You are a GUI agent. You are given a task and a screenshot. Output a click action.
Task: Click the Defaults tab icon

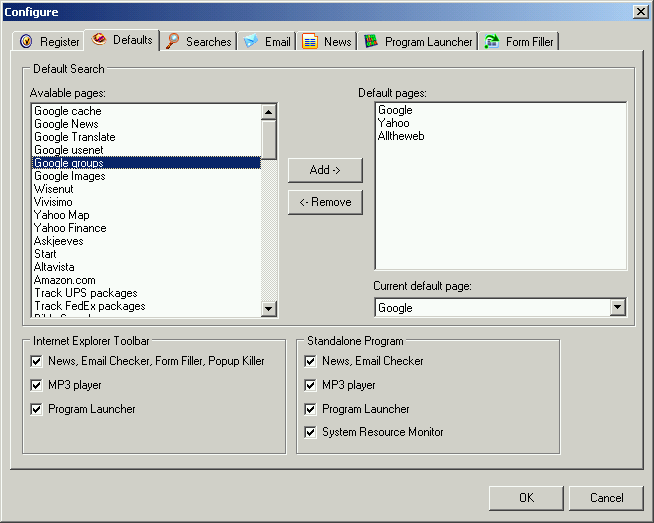click(99, 39)
